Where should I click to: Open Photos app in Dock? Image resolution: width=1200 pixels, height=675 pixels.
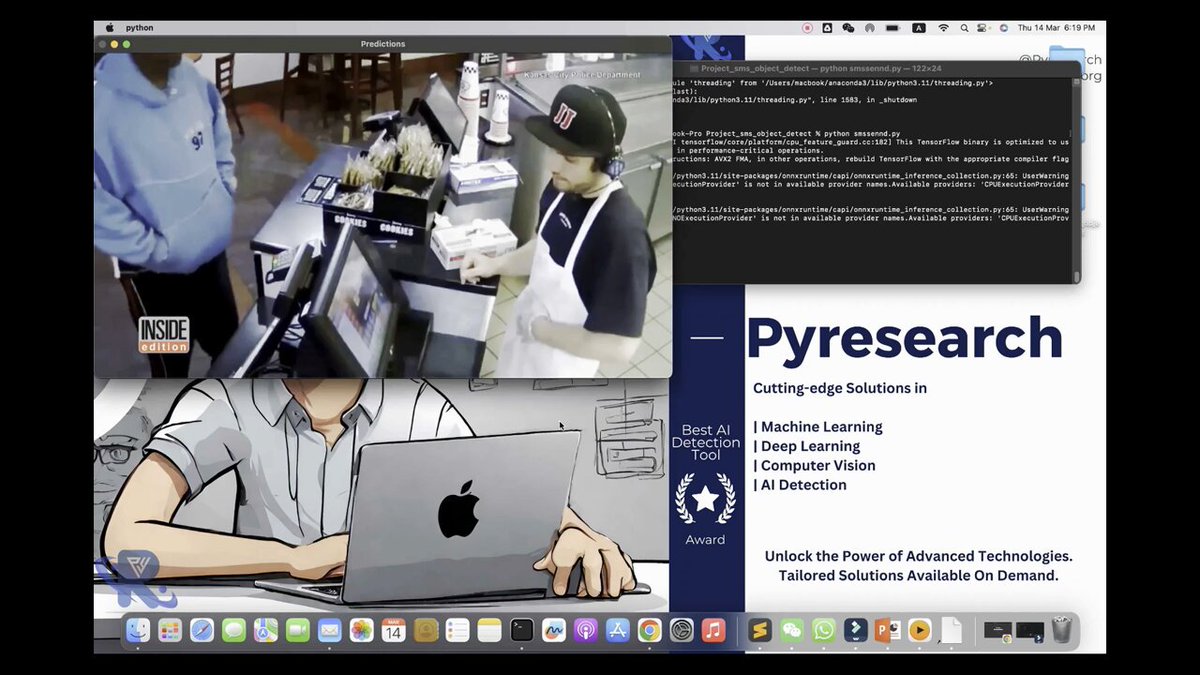pyautogui.click(x=362, y=630)
